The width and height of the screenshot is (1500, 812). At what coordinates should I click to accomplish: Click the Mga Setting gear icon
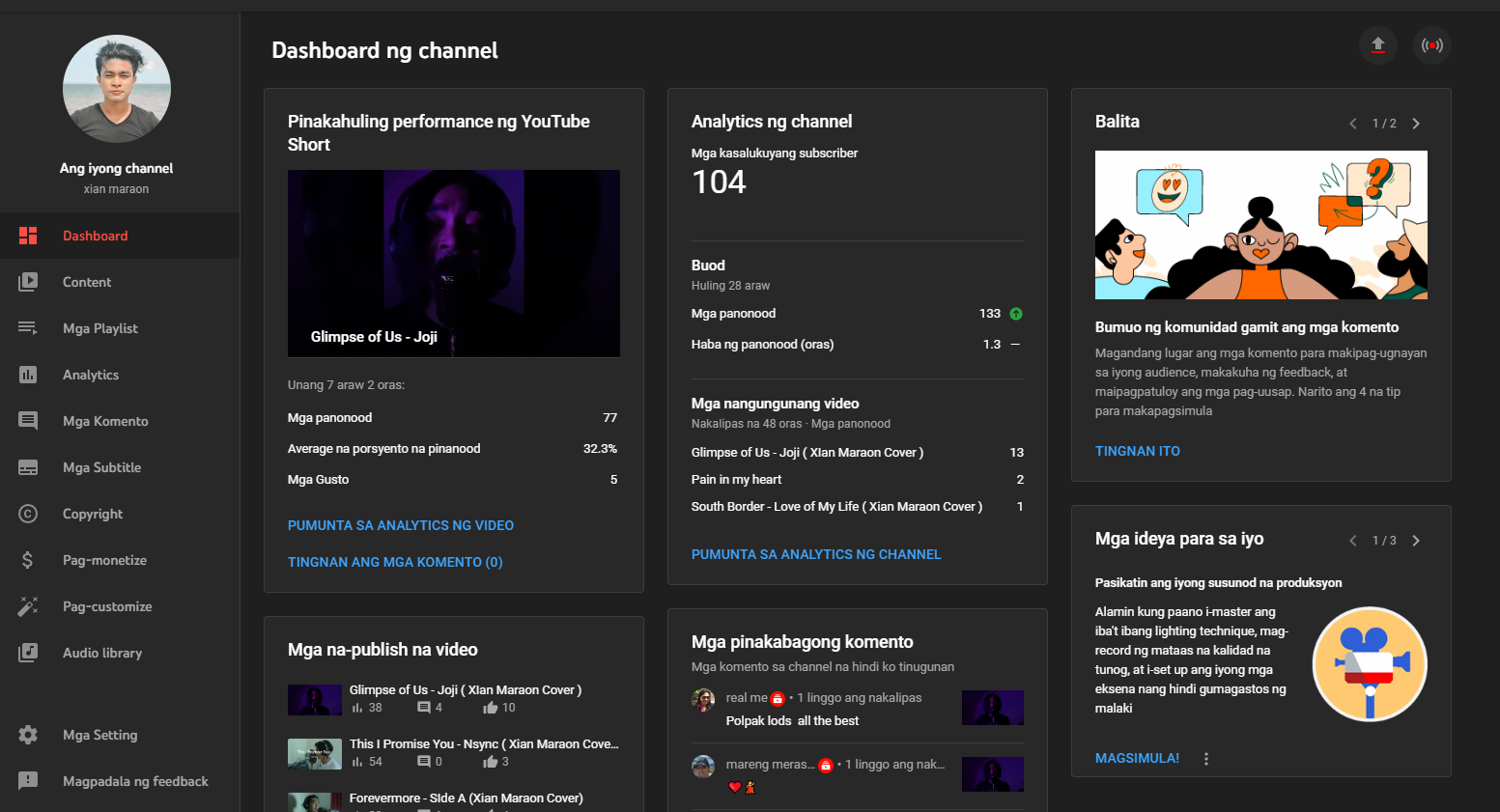pyautogui.click(x=28, y=735)
